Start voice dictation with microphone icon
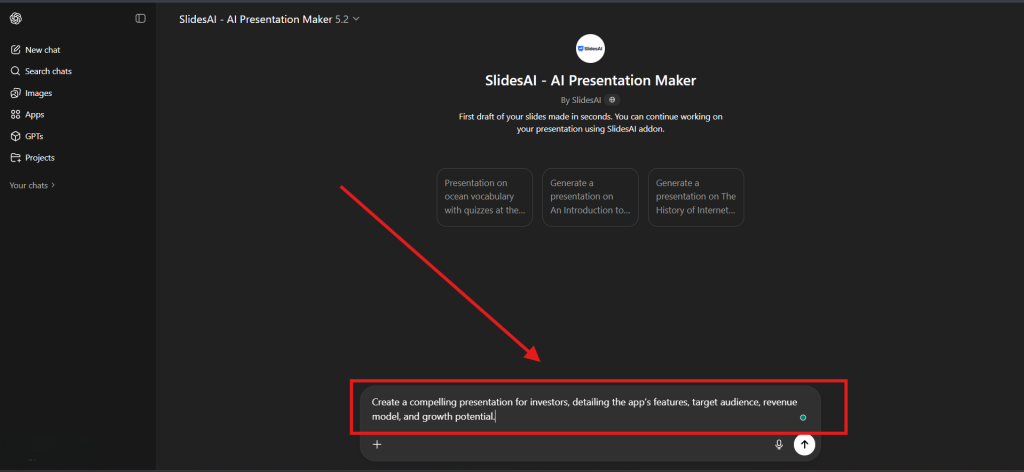The image size is (1024, 472). [778, 445]
